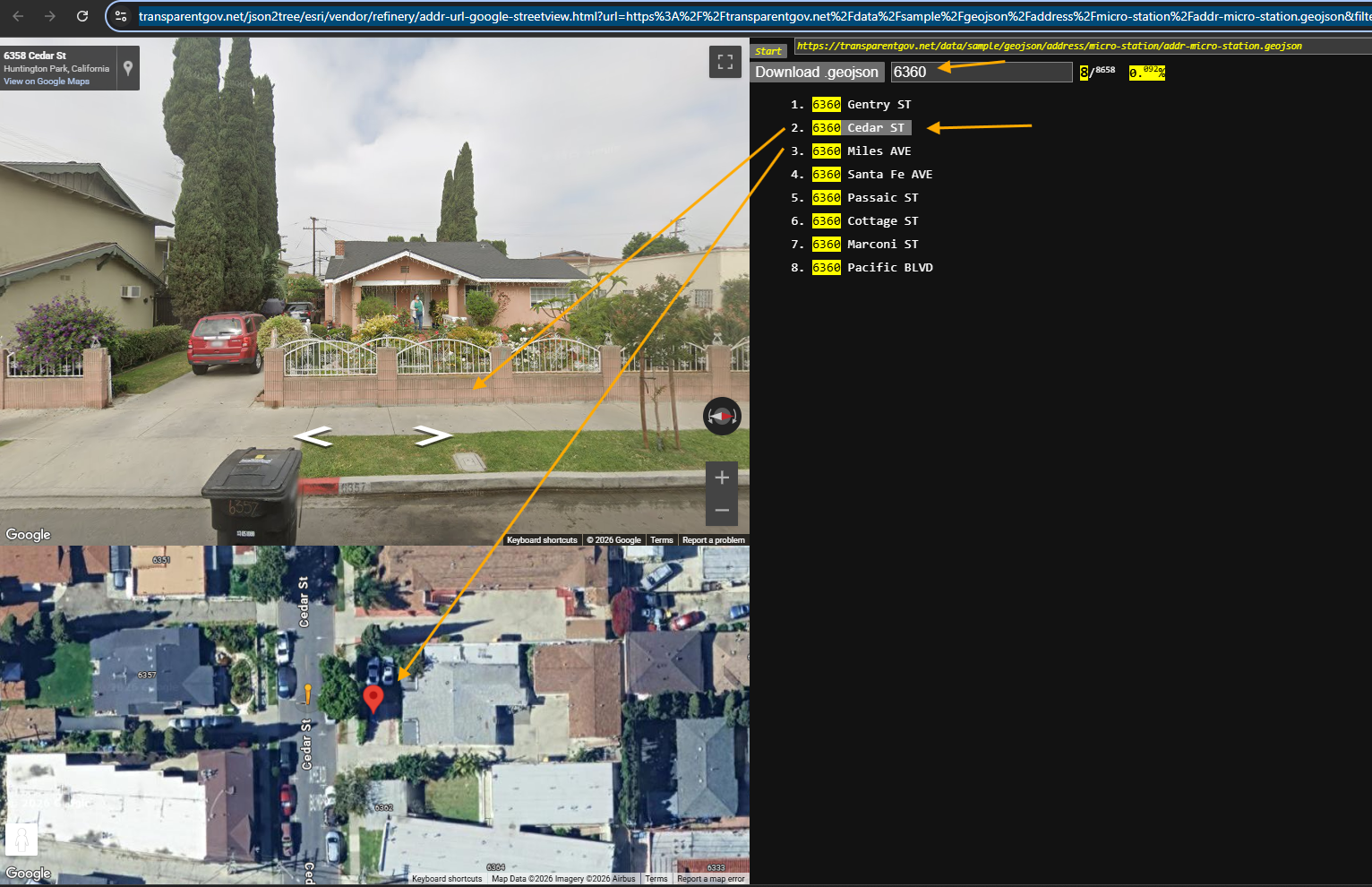Click the 6362 house label on the map

[x=383, y=808]
